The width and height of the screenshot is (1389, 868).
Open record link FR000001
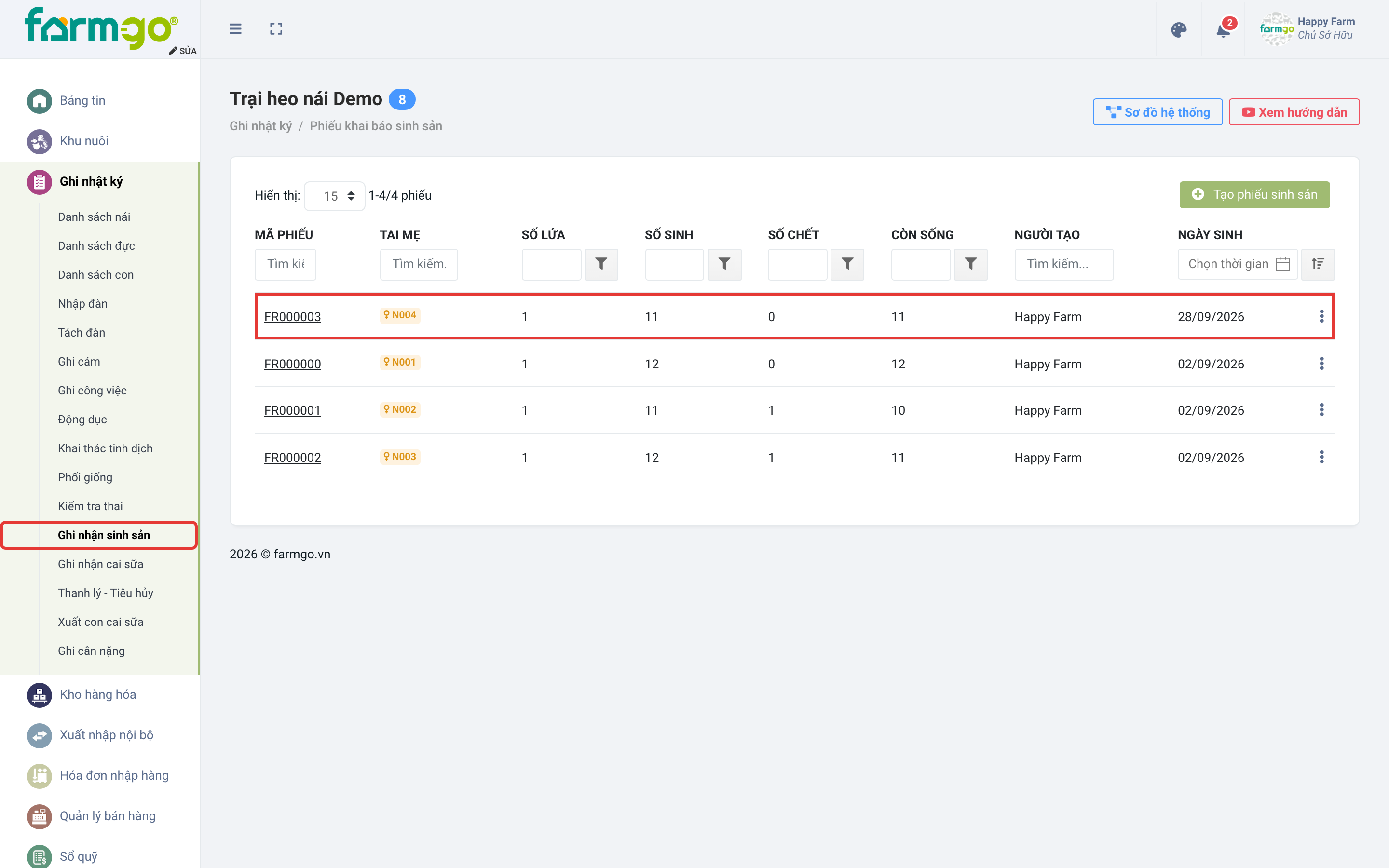pos(292,410)
